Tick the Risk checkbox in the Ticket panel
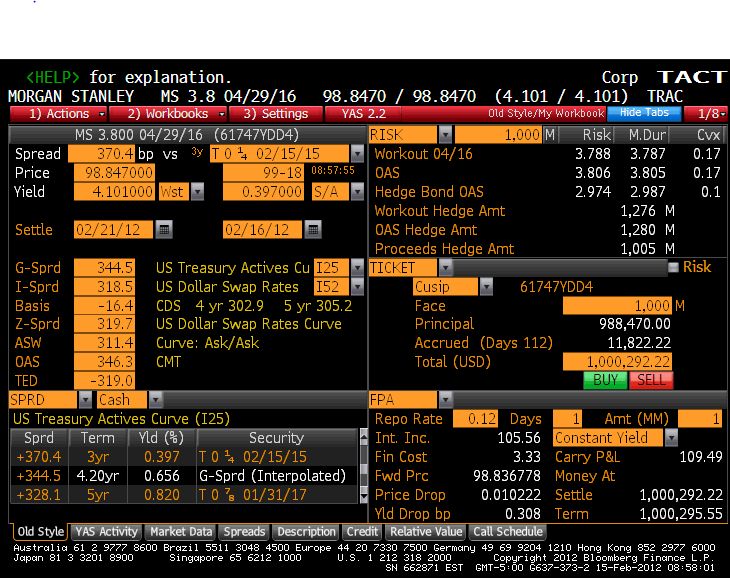The height and width of the screenshot is (578, 730). 673,267
